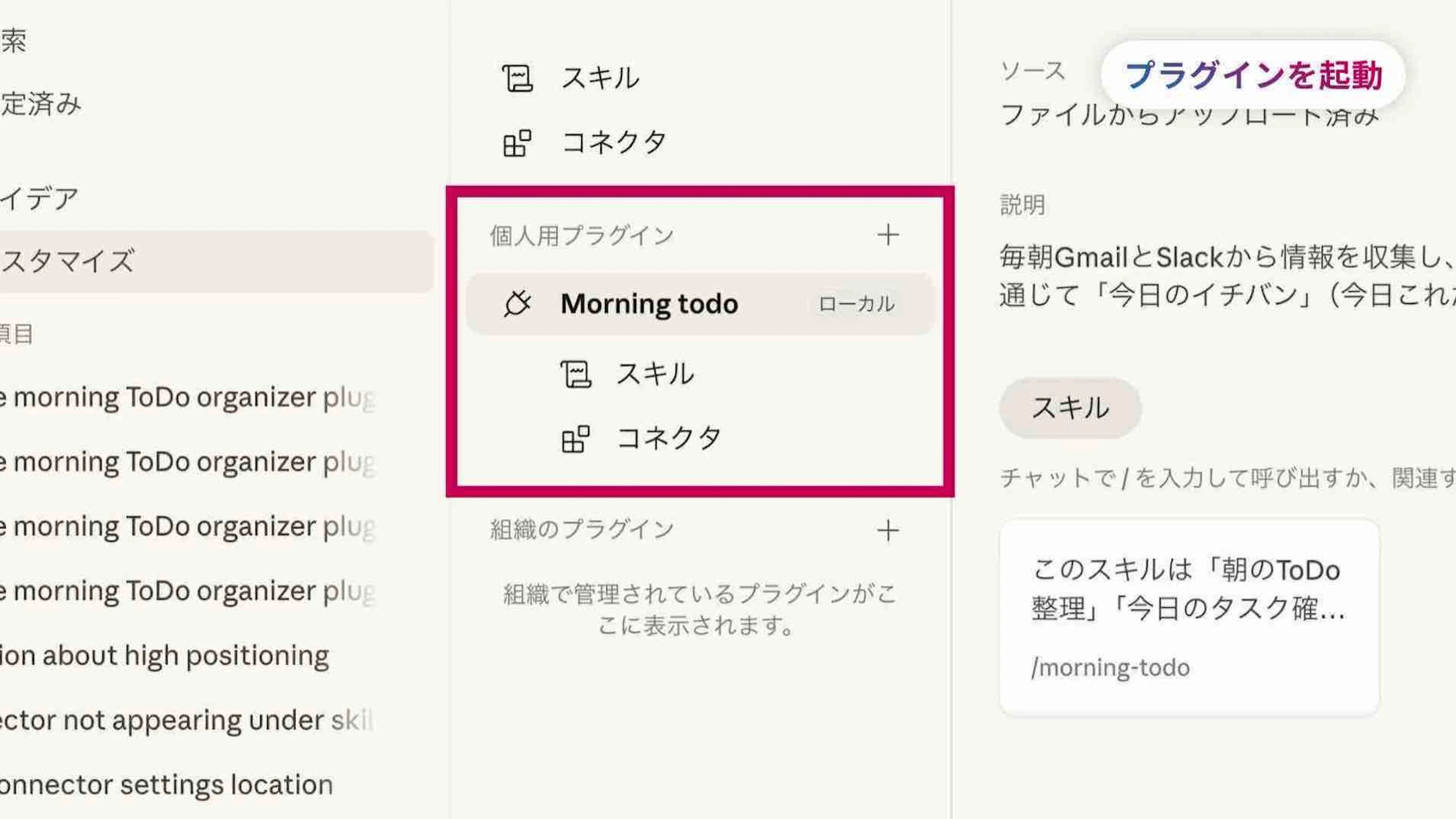The height and width of the screenshot is (819, 1456).
Task: Add an organization plugin with plus icon
Action: click(888, 530)
